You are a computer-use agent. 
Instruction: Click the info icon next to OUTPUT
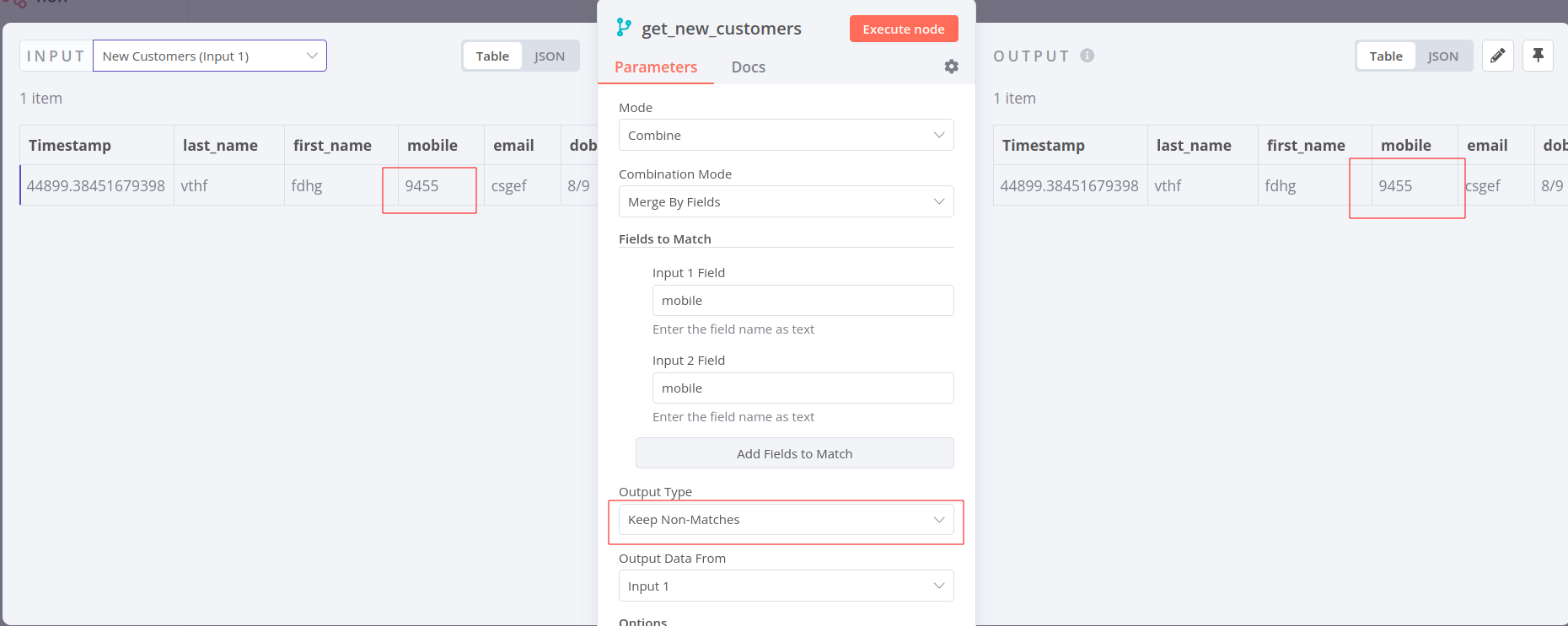tap(1087, 56)
